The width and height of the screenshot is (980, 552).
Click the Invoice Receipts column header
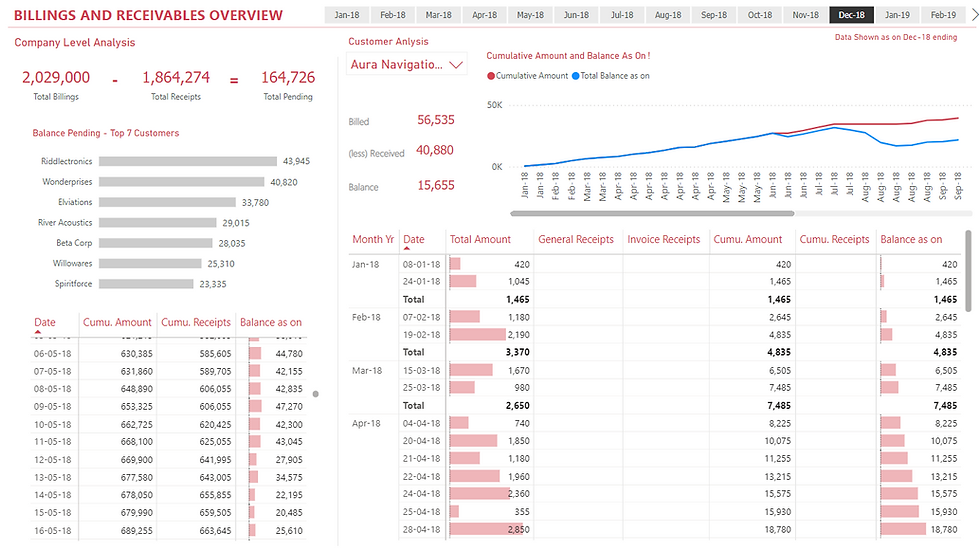coord(663,239)
